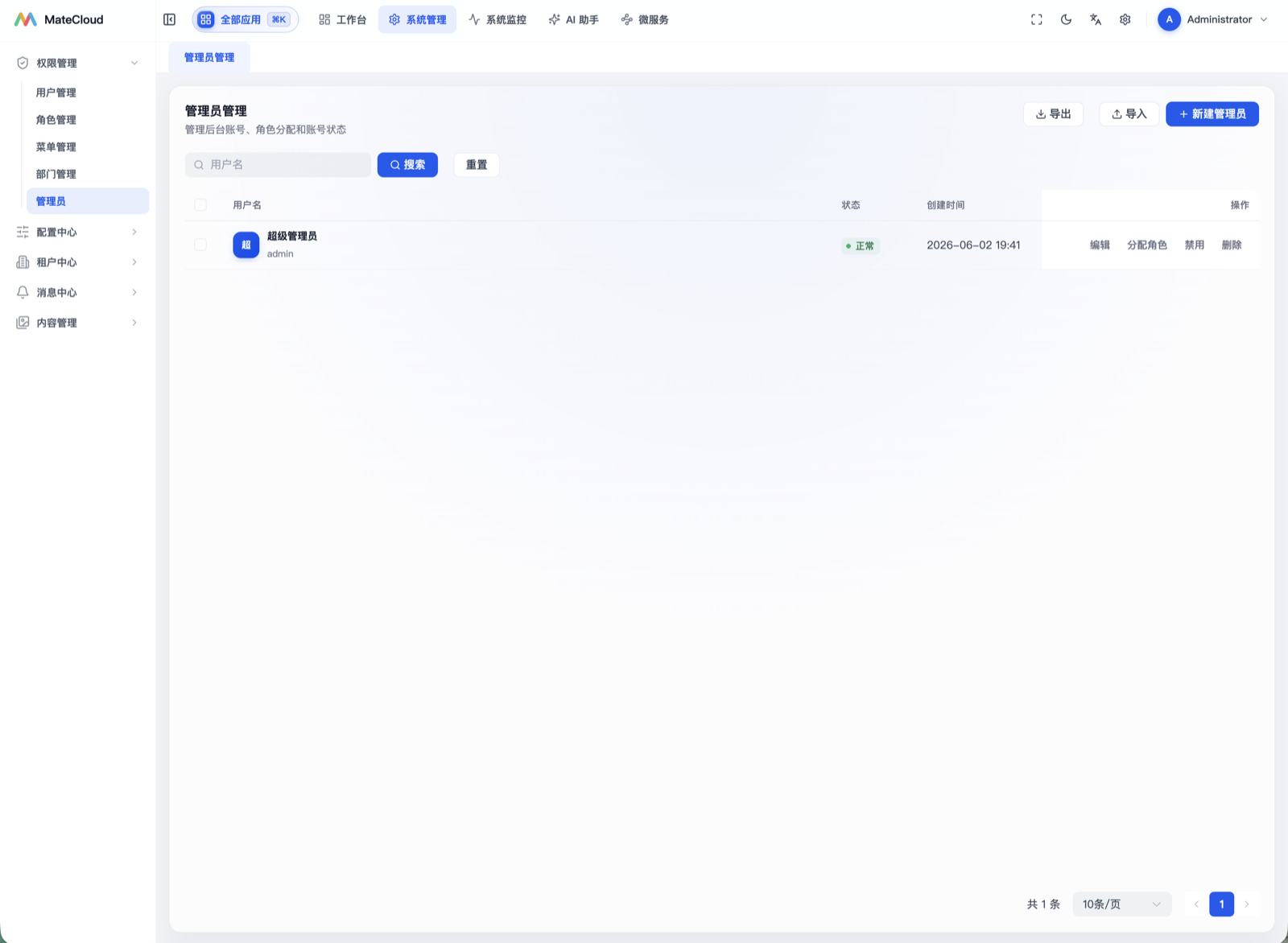
Task: Click the 新建管理员 button
Action: click(x=1212, y=114)
